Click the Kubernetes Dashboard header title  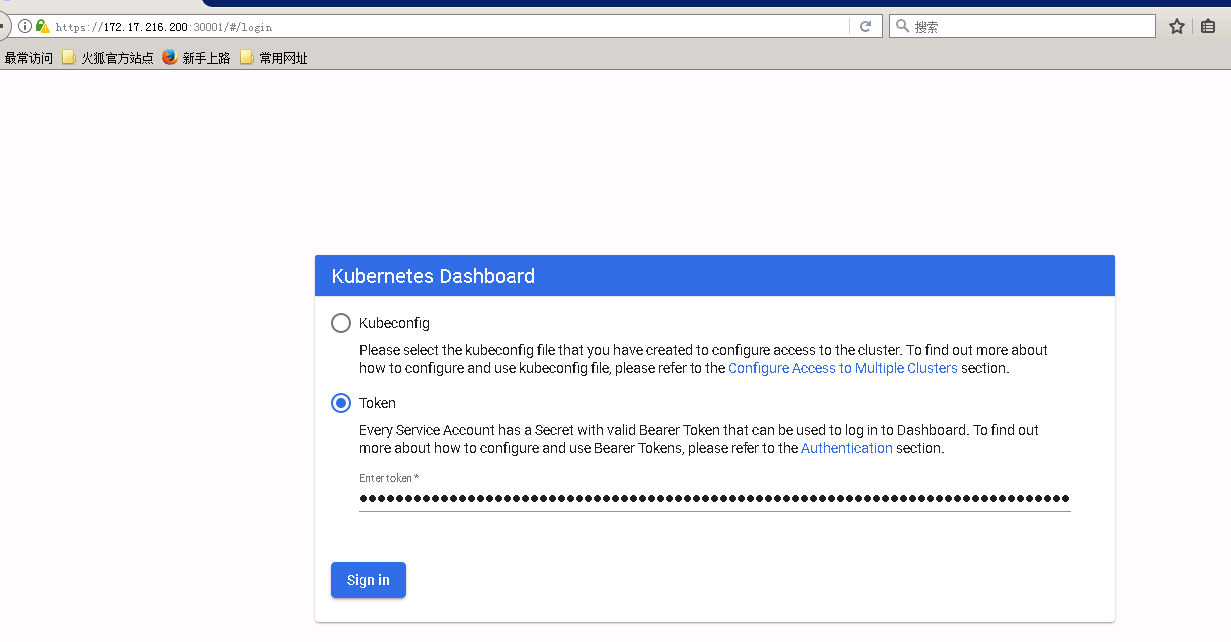433,276
